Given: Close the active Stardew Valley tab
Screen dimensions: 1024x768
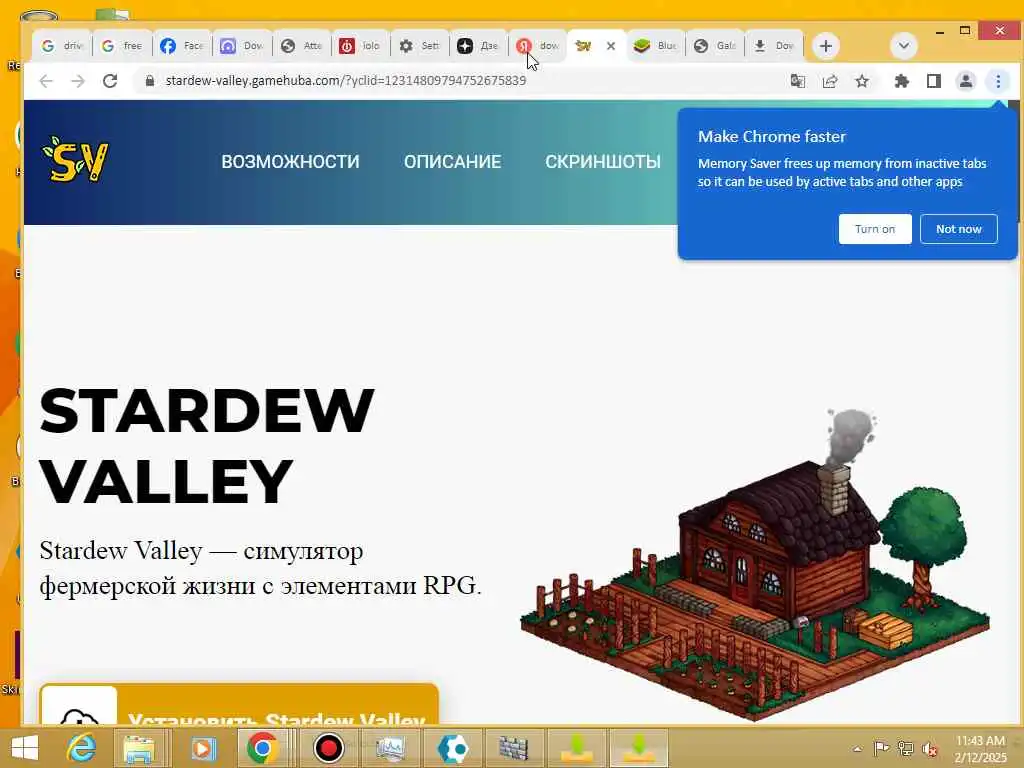Looking at the screenshot, I should click(611, 46).
